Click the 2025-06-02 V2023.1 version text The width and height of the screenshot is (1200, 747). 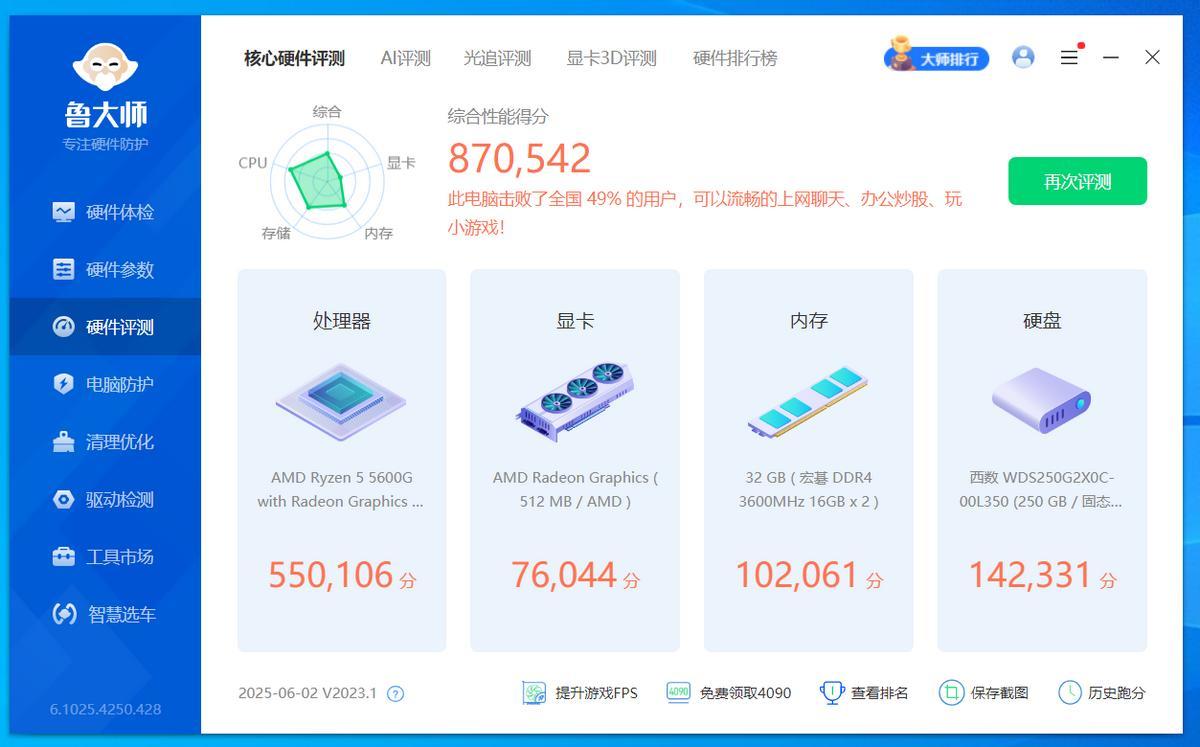coord(308,693)
